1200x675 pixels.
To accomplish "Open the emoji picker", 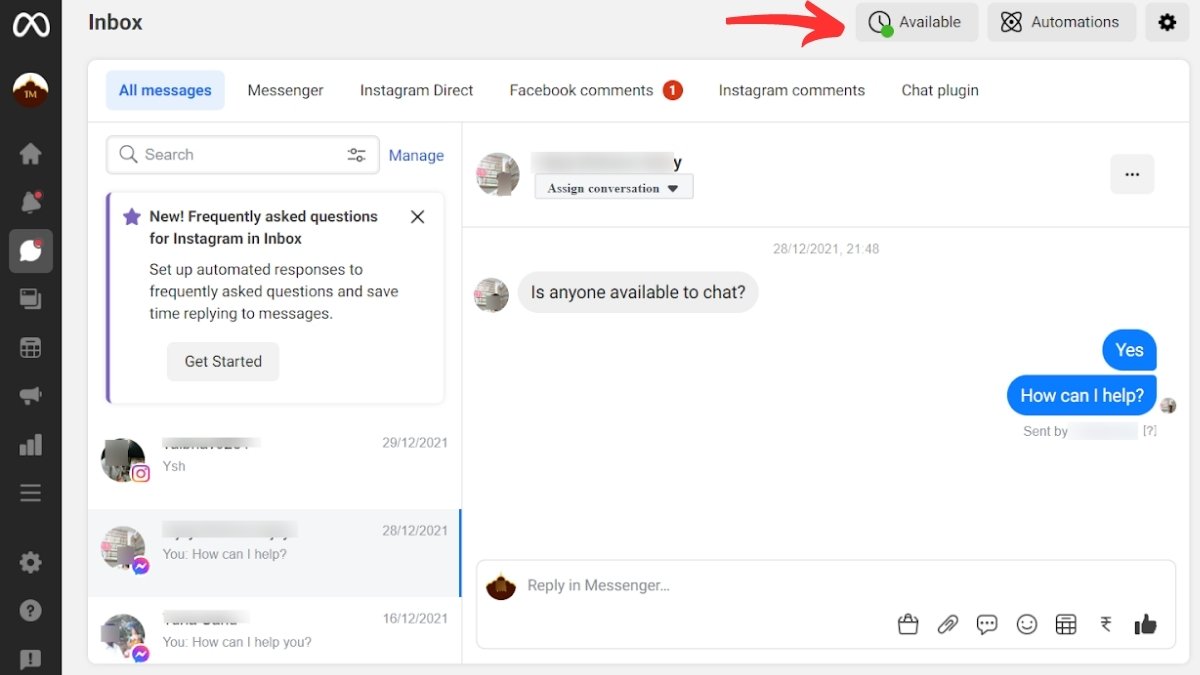I will 1026,623.
